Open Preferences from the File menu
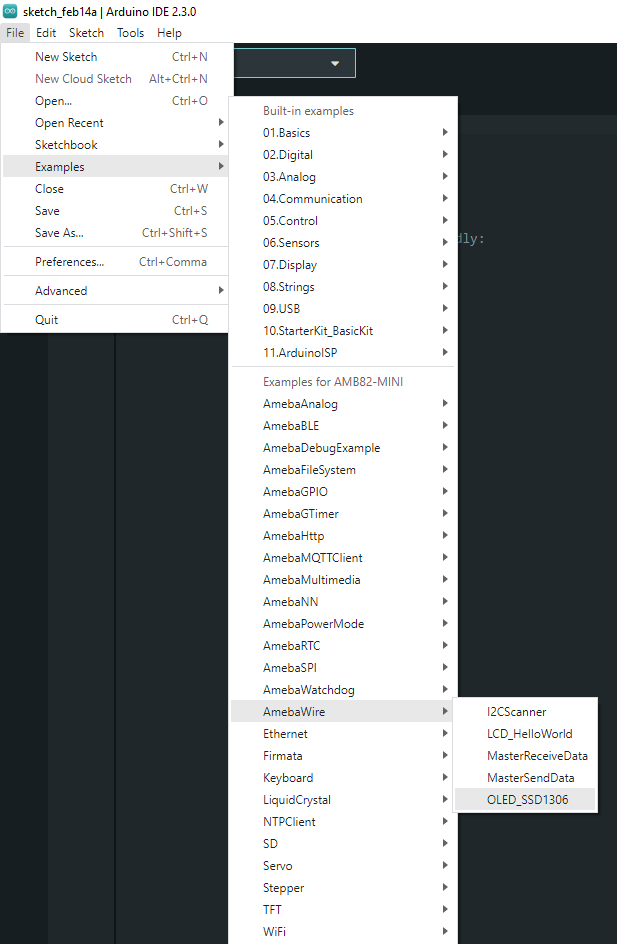Screen dimensions: 617x944 (69, 262)
